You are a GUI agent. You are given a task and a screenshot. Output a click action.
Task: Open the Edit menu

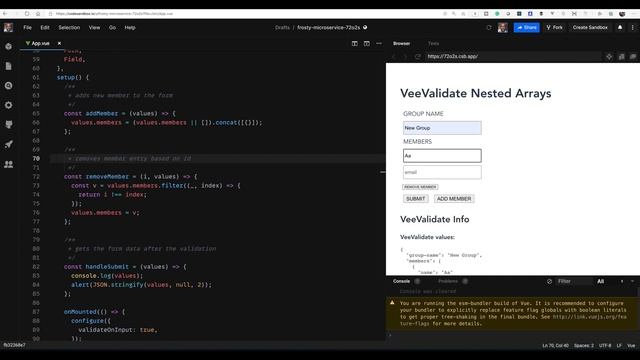(x=45, y=27)
